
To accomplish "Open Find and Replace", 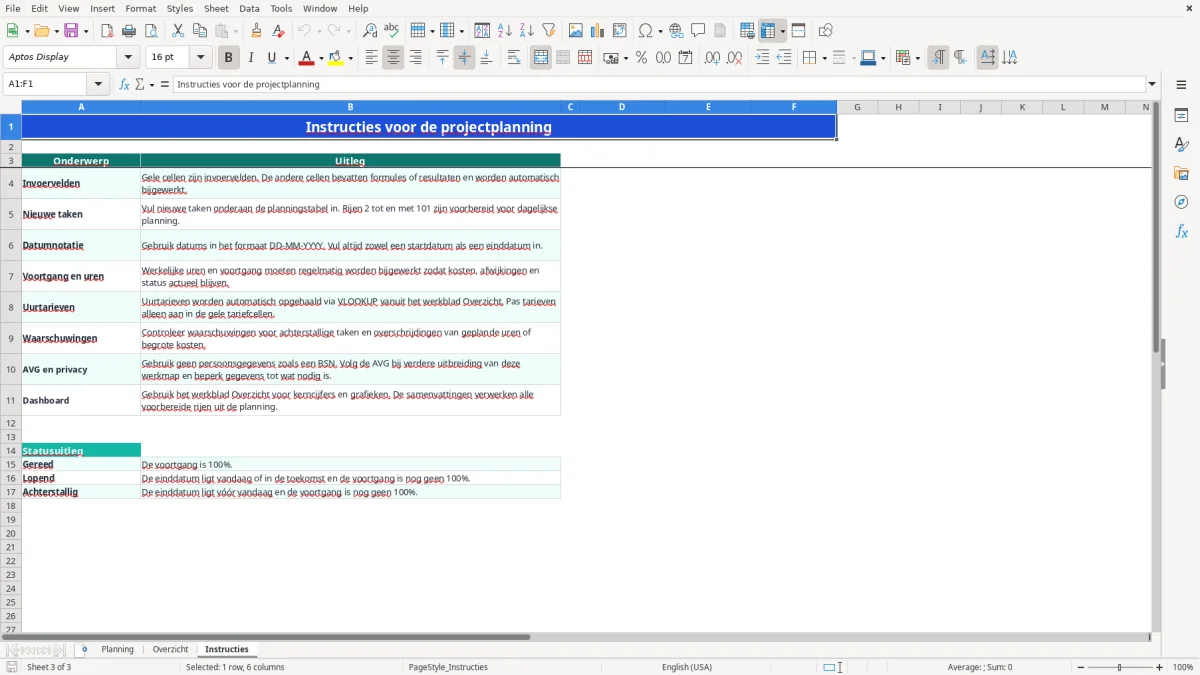I will point(370,31).
